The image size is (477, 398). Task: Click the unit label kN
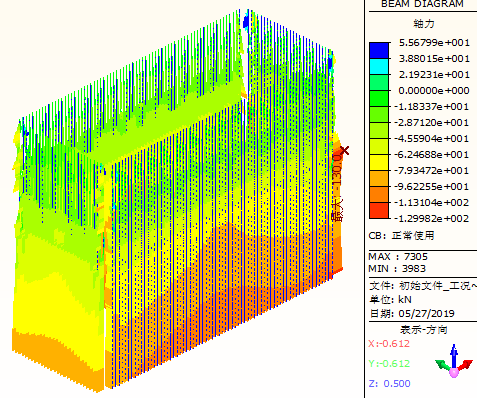[x=405, y=299]
